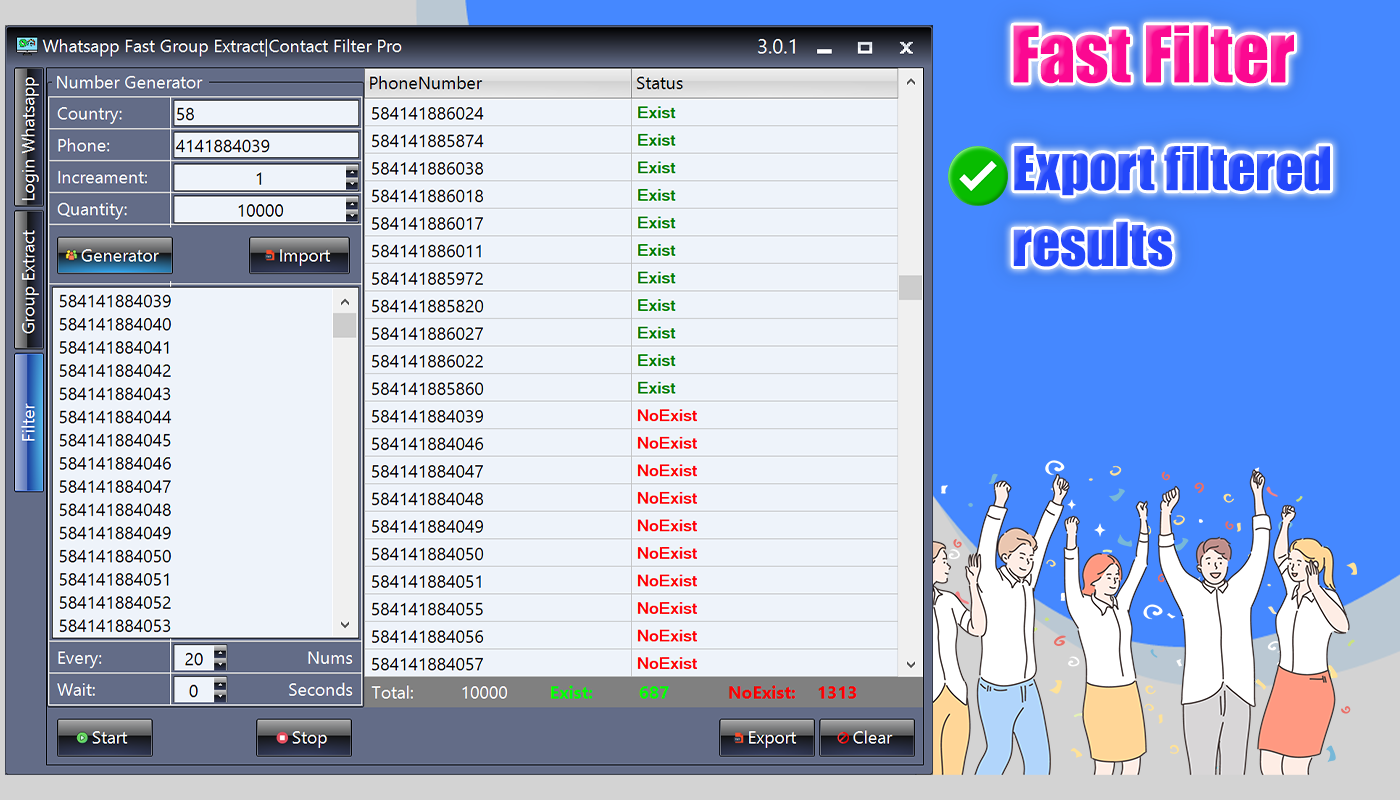The height and width of the screenshot is (800, 1400).
Task: Click the Total value 10000 in summary
Action: coord(484,692)
